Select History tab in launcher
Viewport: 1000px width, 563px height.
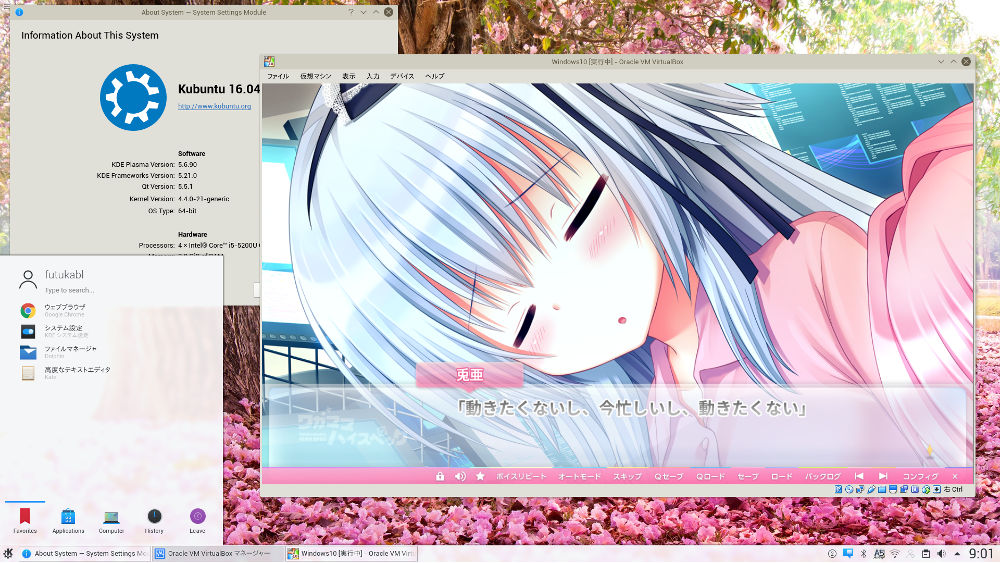154,519
